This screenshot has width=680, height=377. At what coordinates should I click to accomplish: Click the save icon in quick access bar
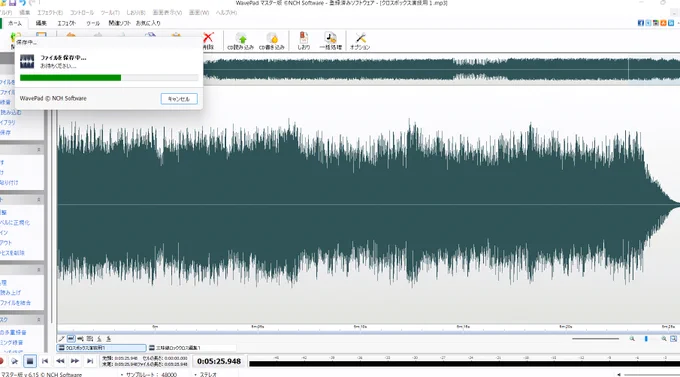[12, 3]
